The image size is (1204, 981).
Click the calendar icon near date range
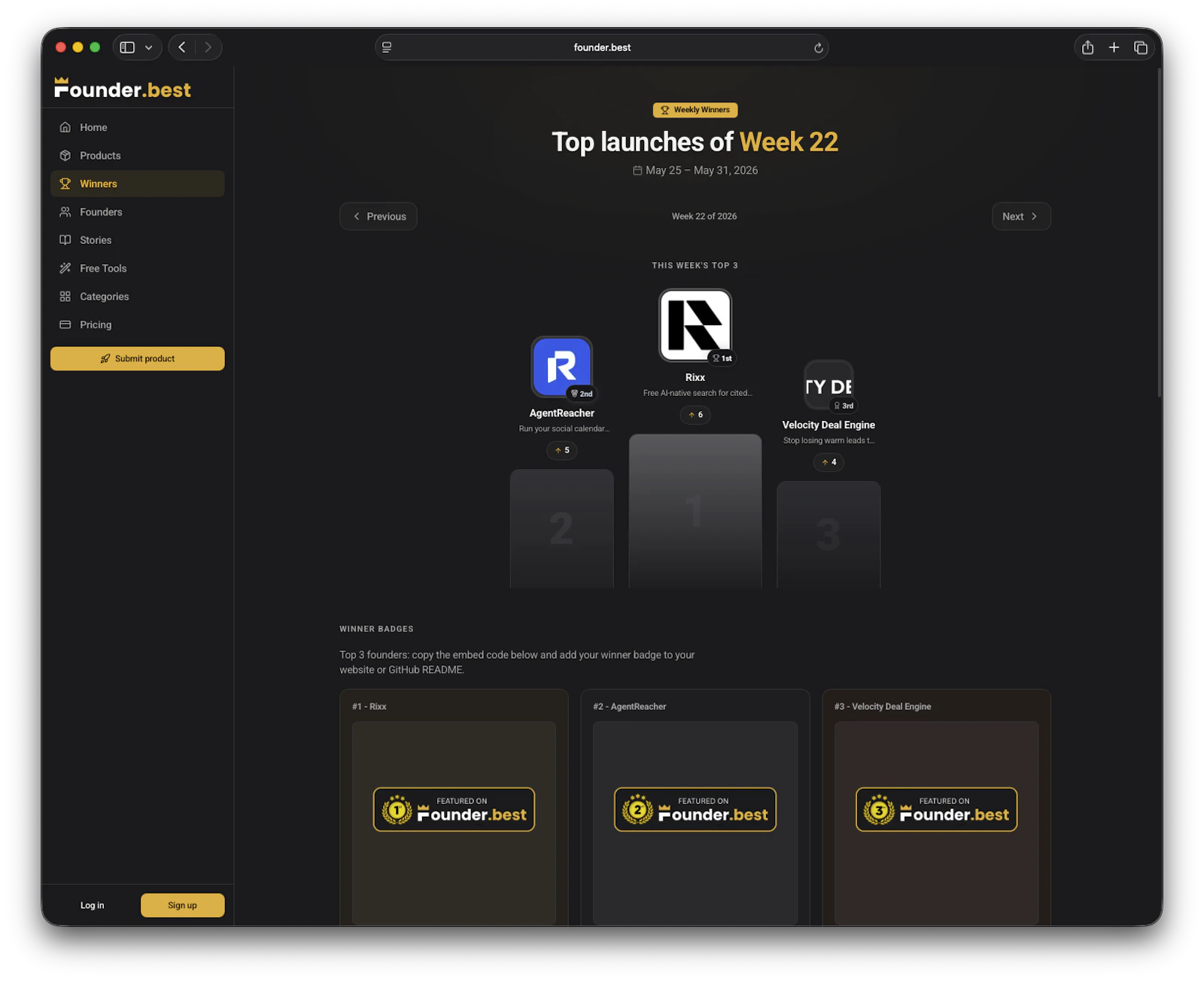(637, 171)
